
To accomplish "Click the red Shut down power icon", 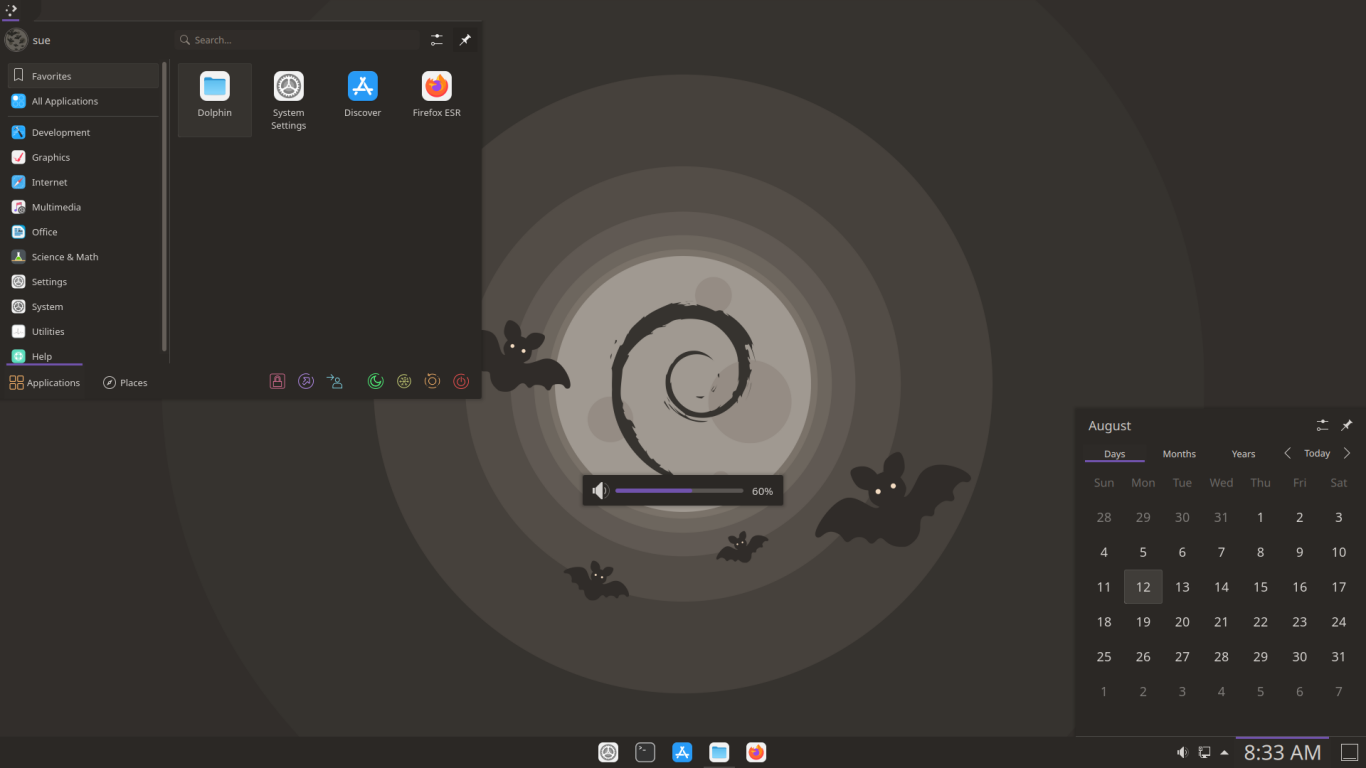I will [461, 381].
